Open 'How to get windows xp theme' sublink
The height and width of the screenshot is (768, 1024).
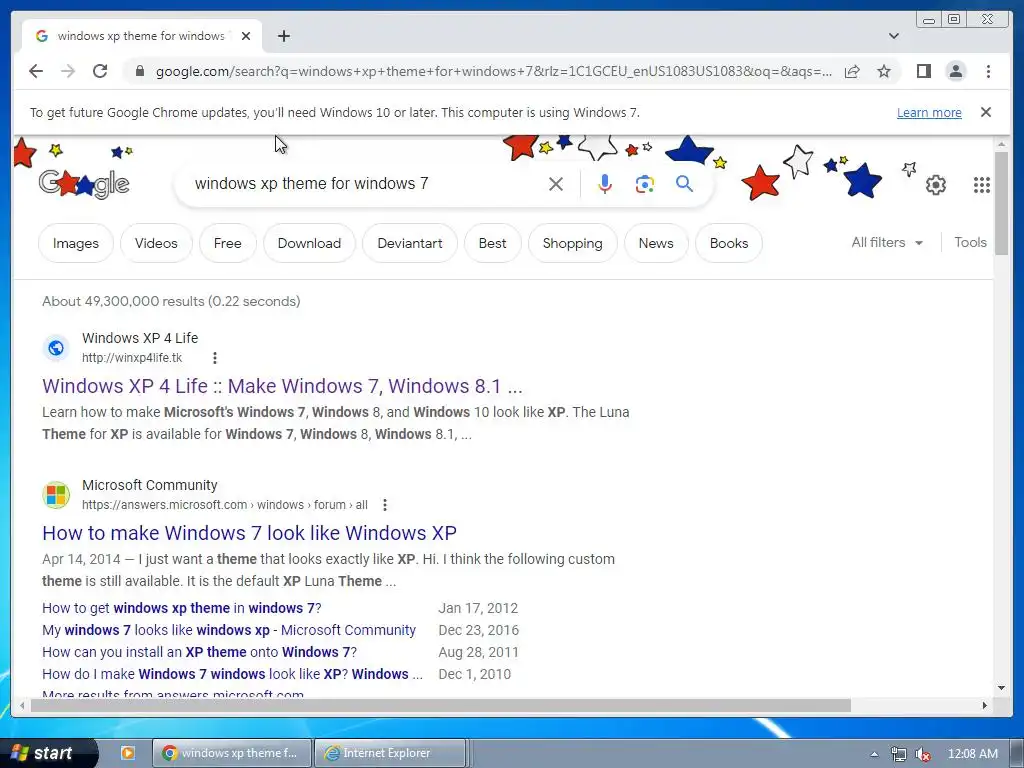182,608
